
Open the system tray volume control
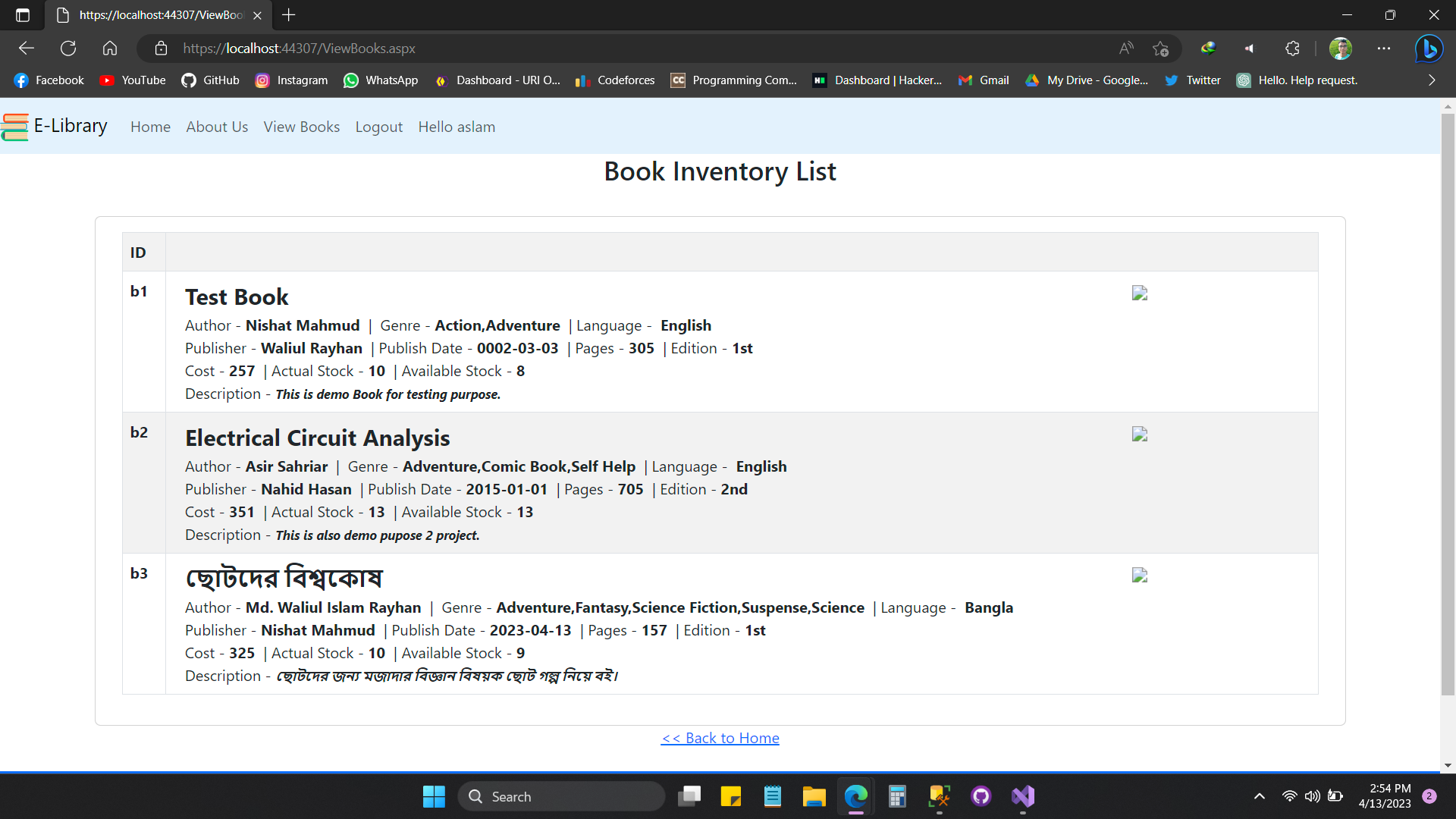click(1313, 796)
